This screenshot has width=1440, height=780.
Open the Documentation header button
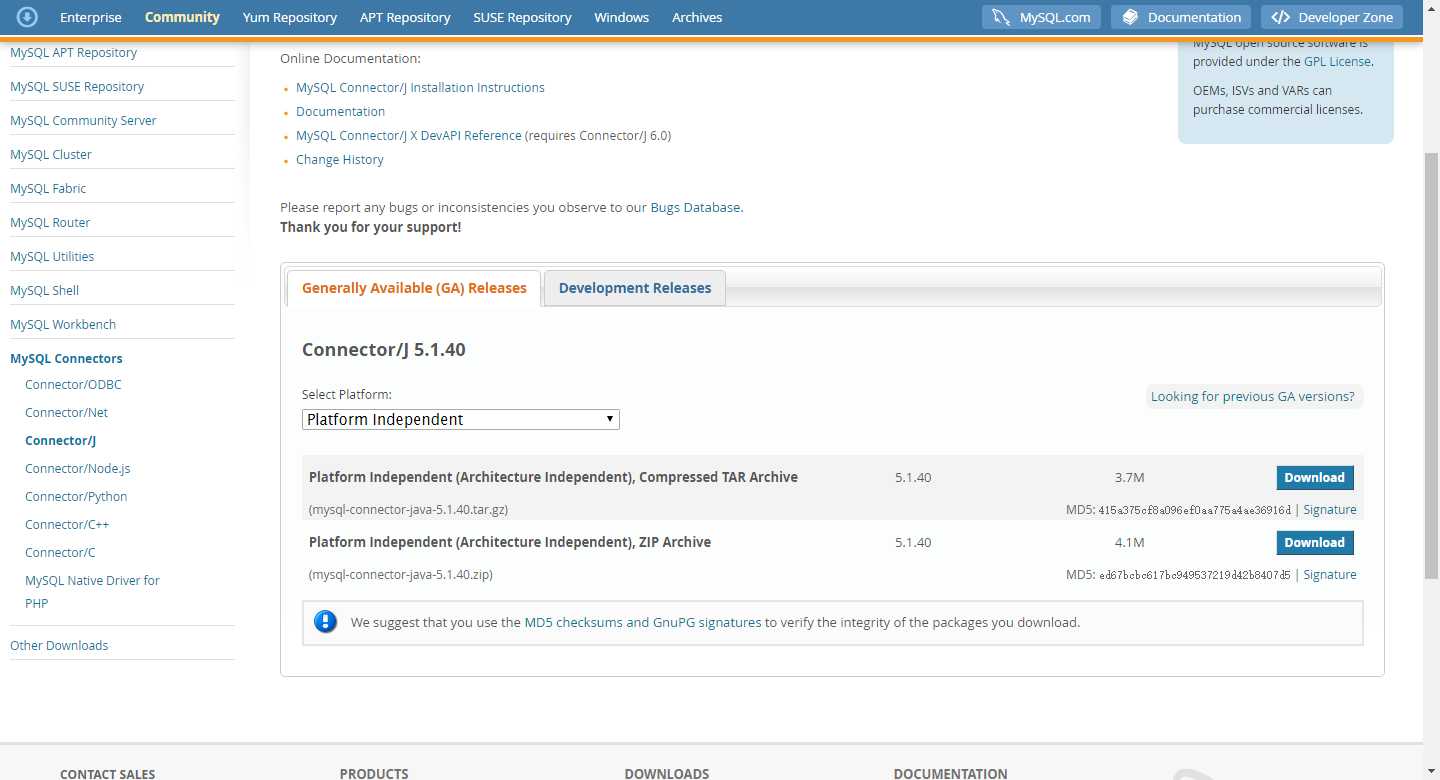(1181, 17)
